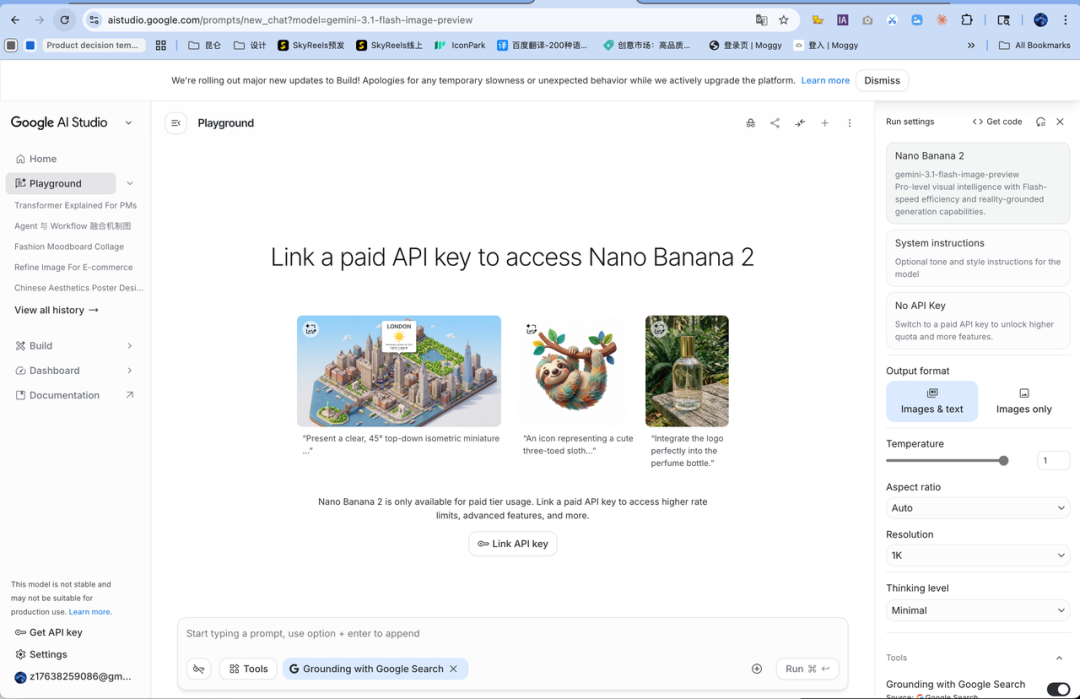
Task: Expand the Thinking level dropdown
Action: point(977,610)
